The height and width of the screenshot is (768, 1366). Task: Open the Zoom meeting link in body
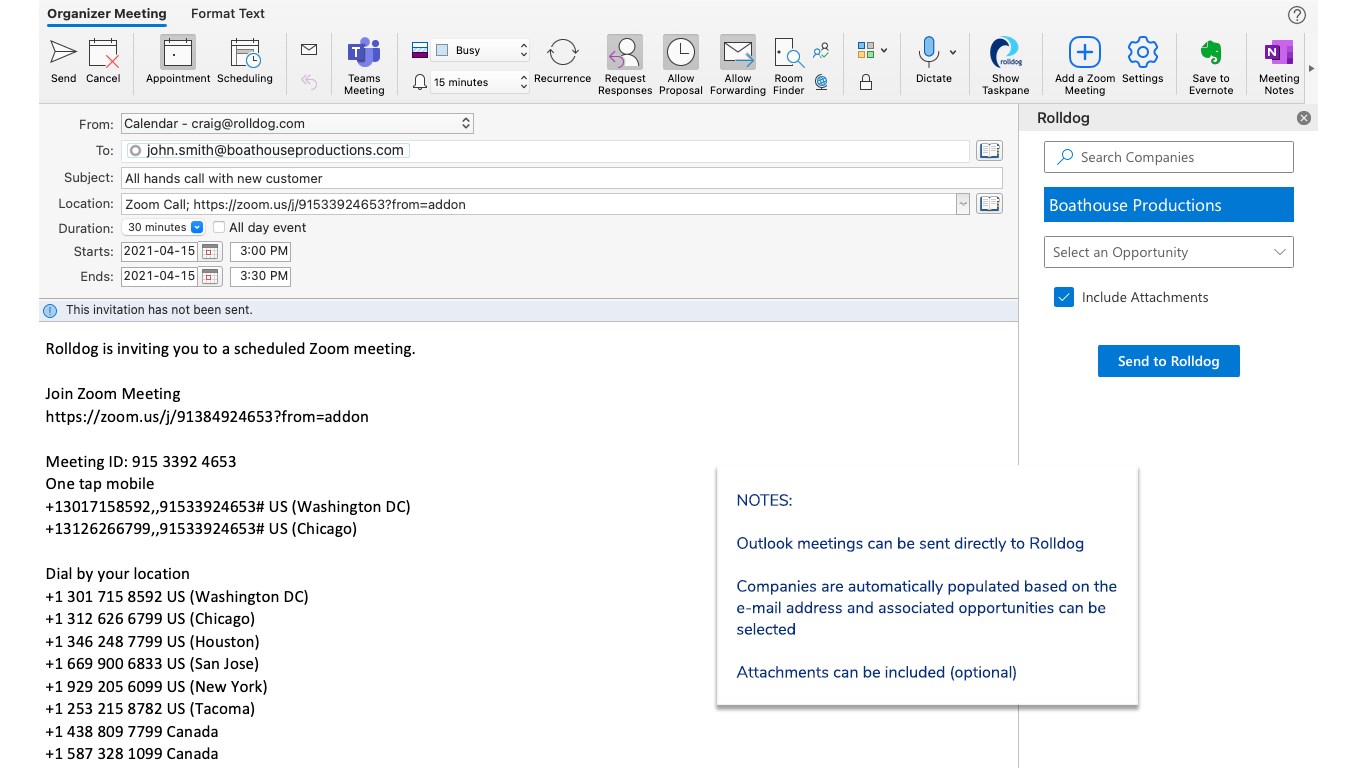(207, 417)
